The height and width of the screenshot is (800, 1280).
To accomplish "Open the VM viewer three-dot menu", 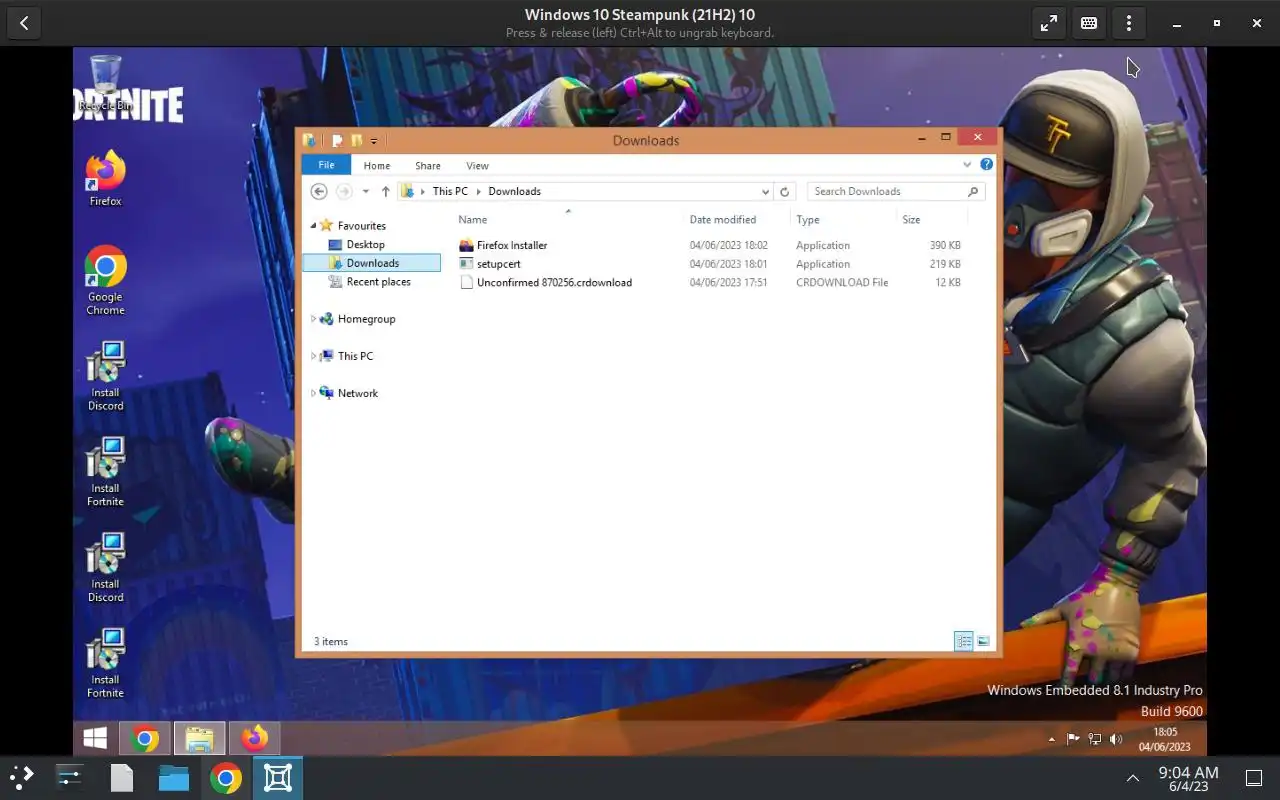I will [1129, 23].
